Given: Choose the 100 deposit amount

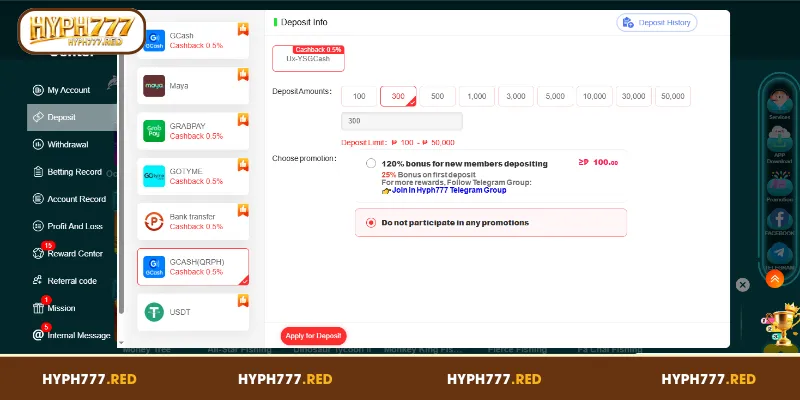Looking at the screenshot, I should 359,96.
